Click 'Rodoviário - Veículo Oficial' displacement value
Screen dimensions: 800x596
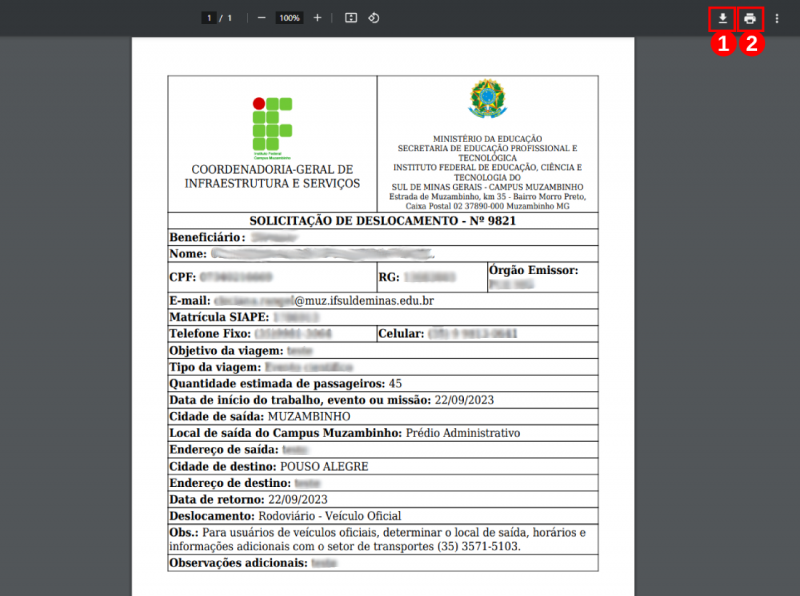coord(330,515)
